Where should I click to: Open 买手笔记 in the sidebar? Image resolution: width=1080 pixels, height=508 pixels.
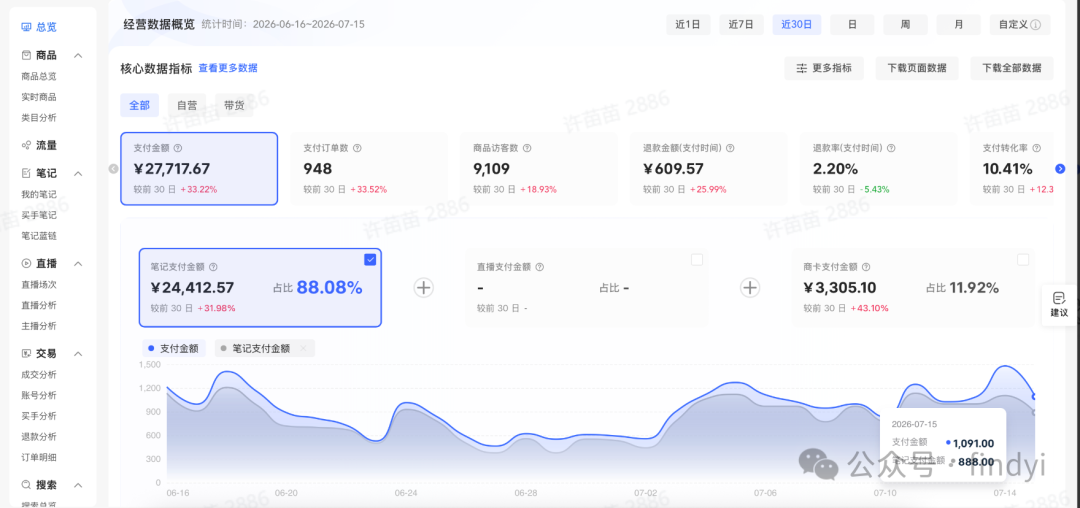(x=39, y=215)
